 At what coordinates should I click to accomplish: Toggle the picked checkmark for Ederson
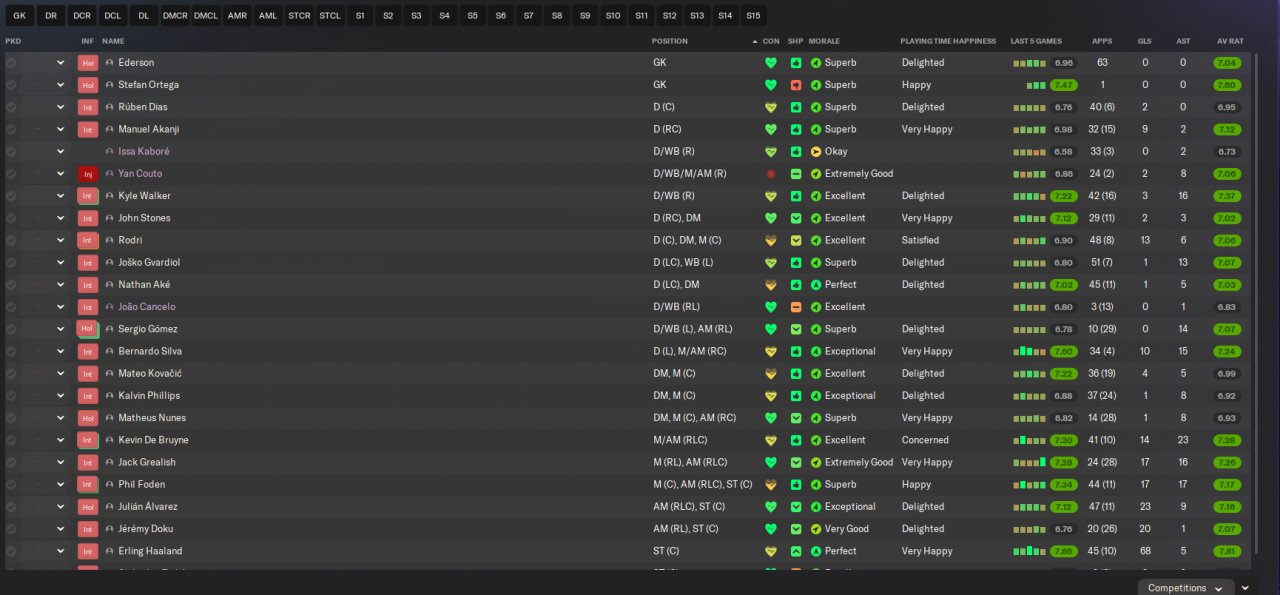point(11,63)
